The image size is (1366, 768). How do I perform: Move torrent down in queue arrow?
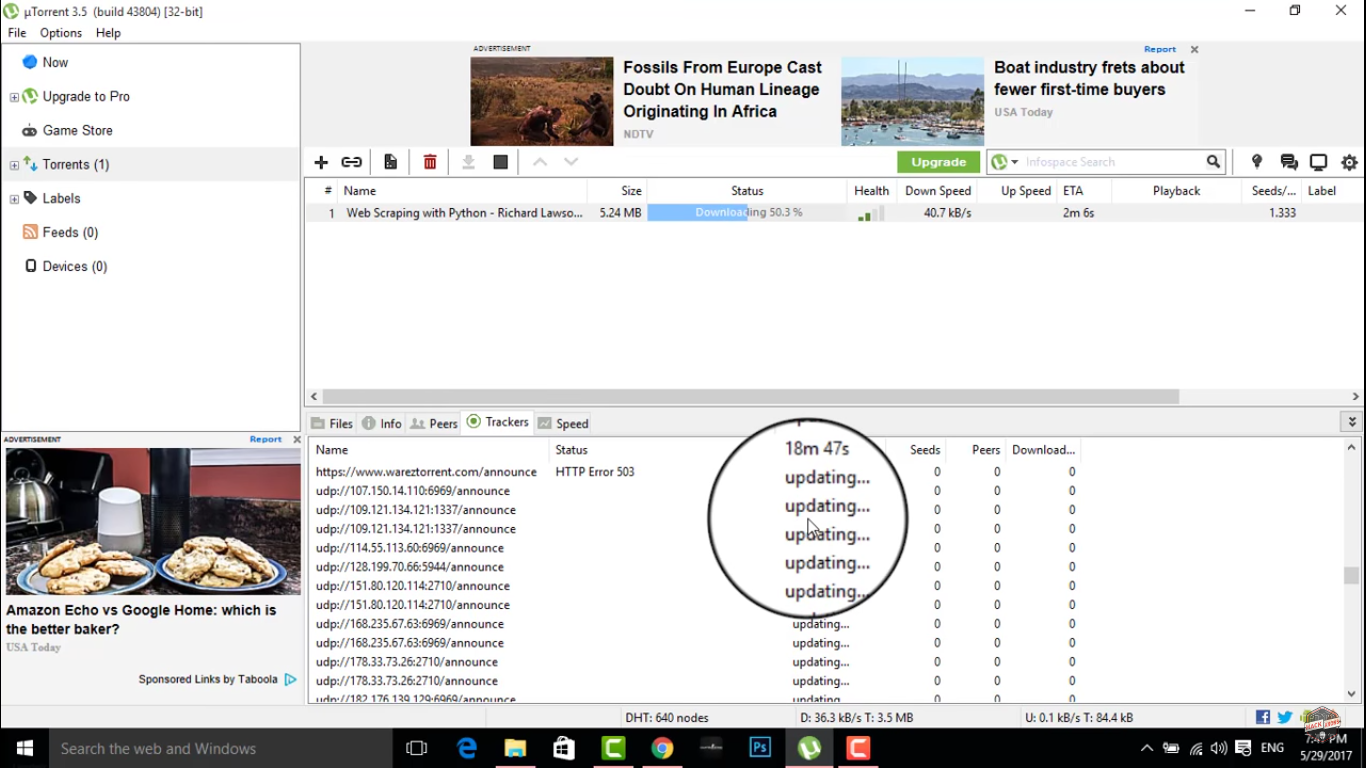click(571, 162)
